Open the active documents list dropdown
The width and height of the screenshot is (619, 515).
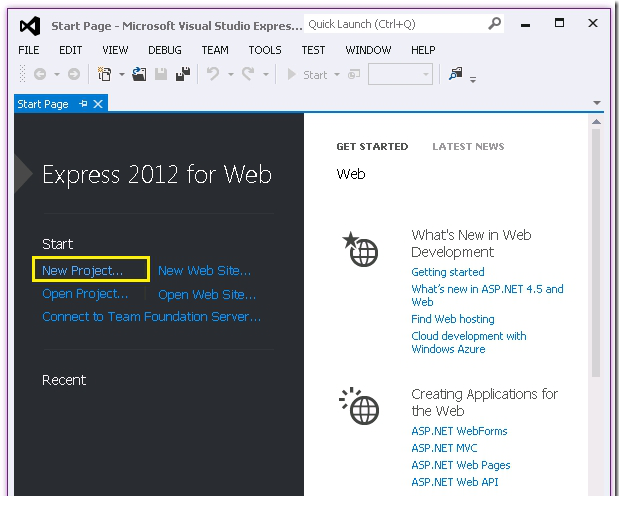coord(597,103)
